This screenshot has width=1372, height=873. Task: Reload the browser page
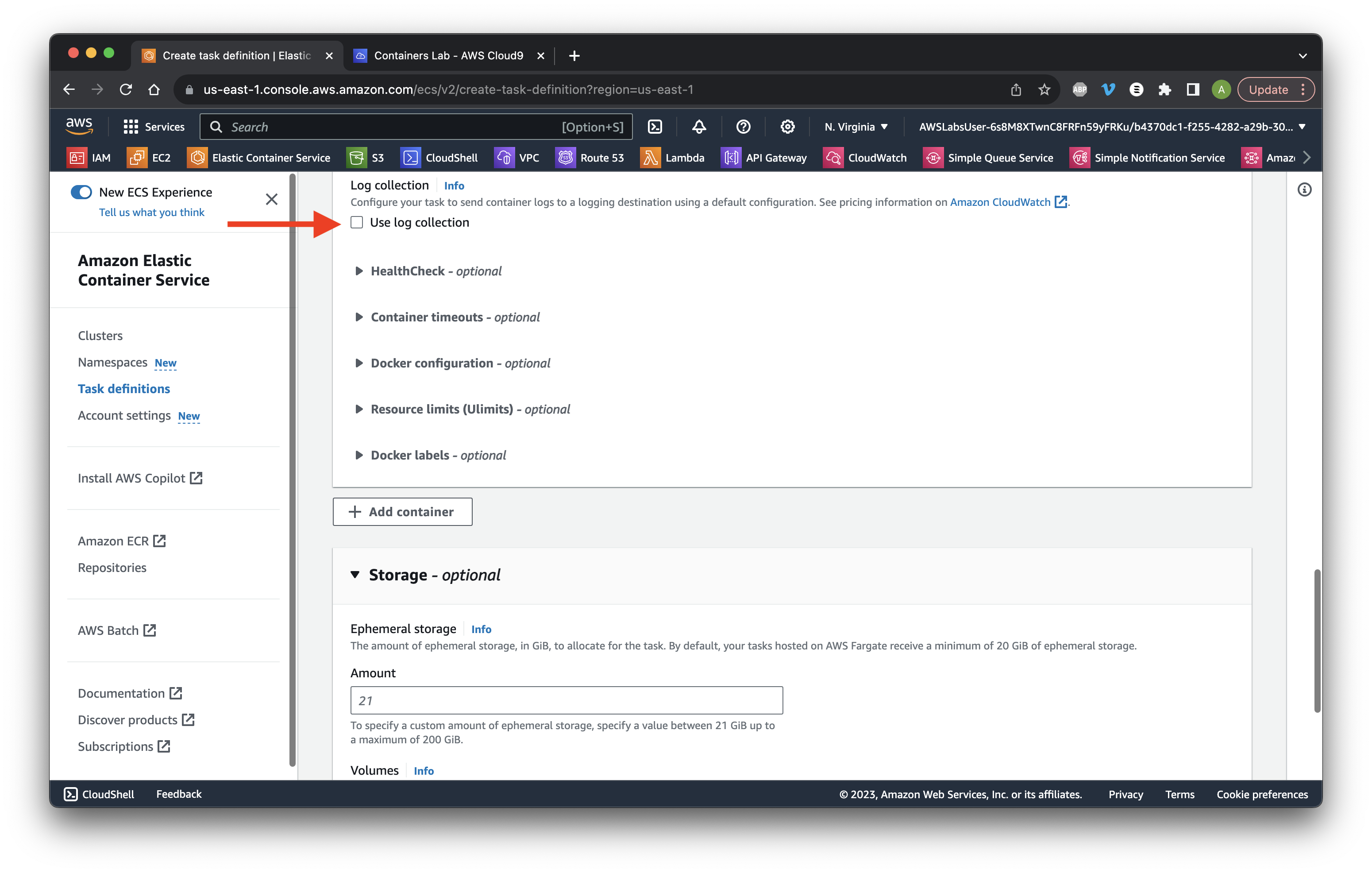pos(125,89)
